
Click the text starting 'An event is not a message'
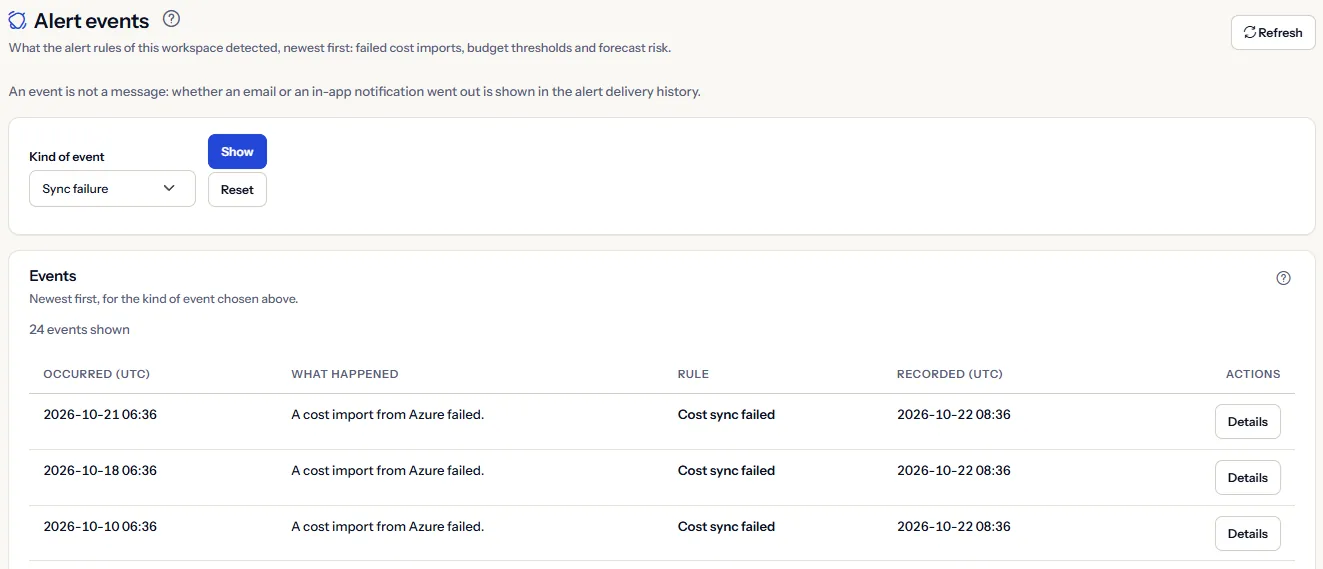[x=354, y=92]
